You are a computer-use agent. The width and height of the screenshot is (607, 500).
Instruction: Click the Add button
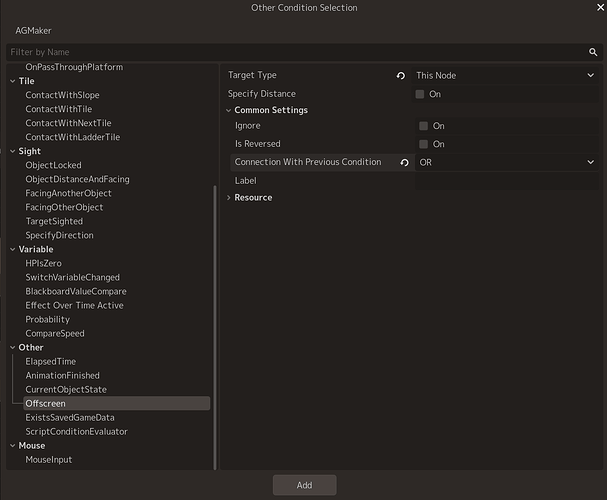(304, 485)
